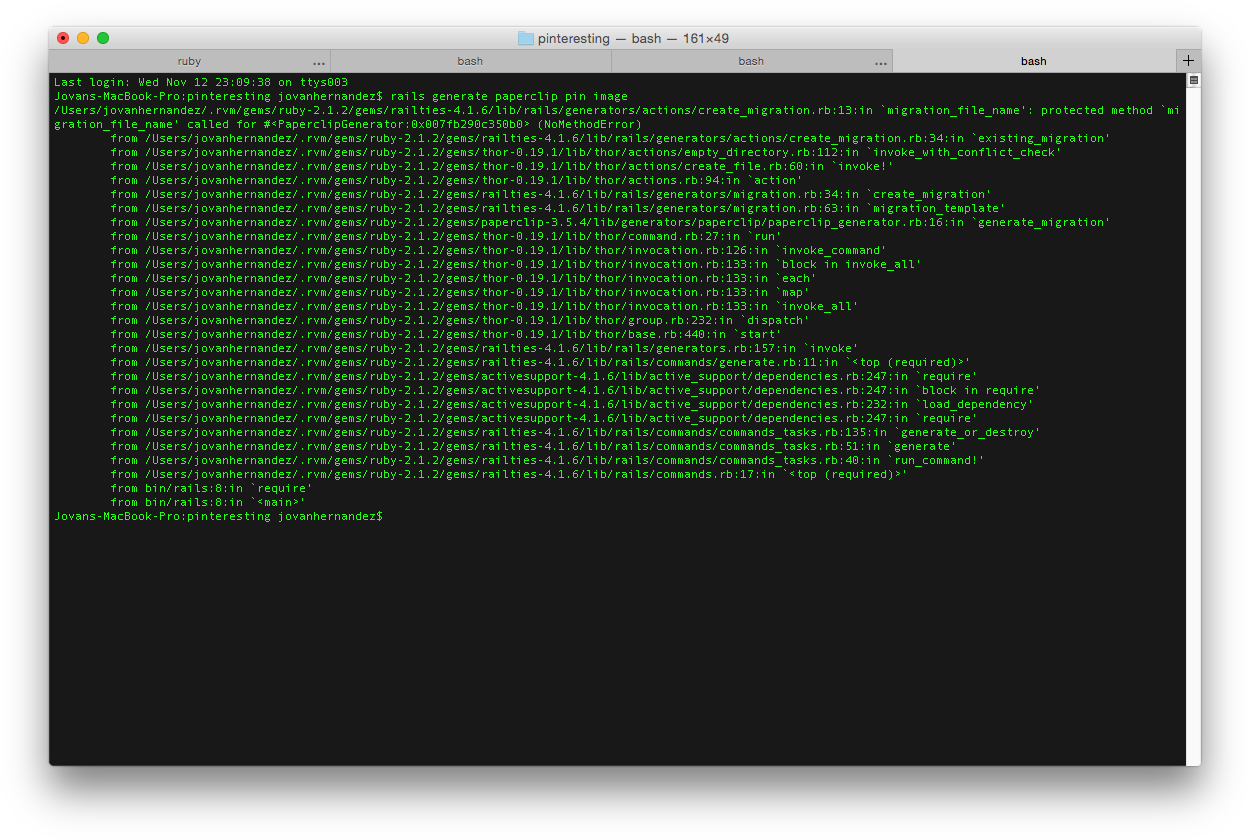Minimize the Terminal window with the yellow button

coord(83,38)
